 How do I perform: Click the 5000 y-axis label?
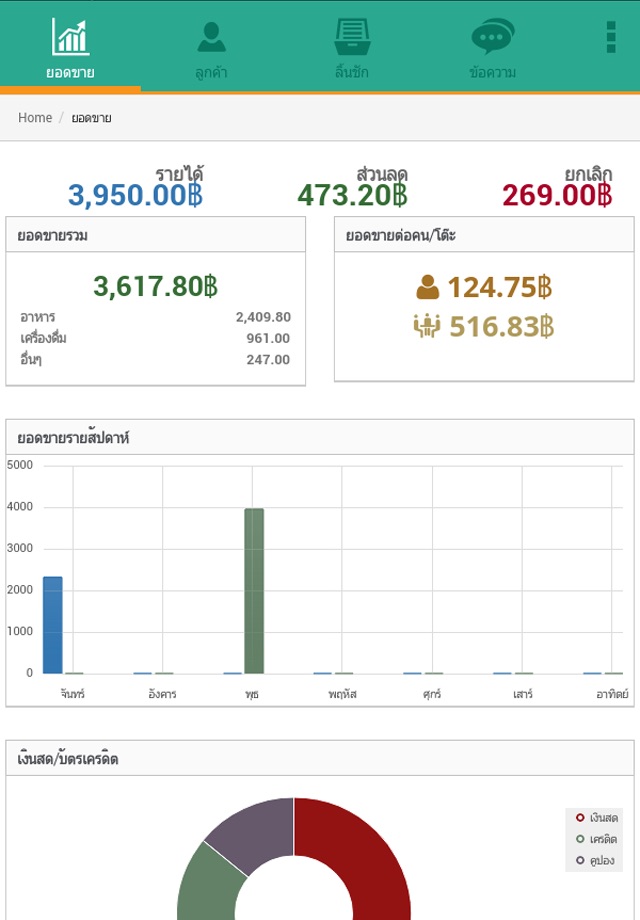click(20, 465)
